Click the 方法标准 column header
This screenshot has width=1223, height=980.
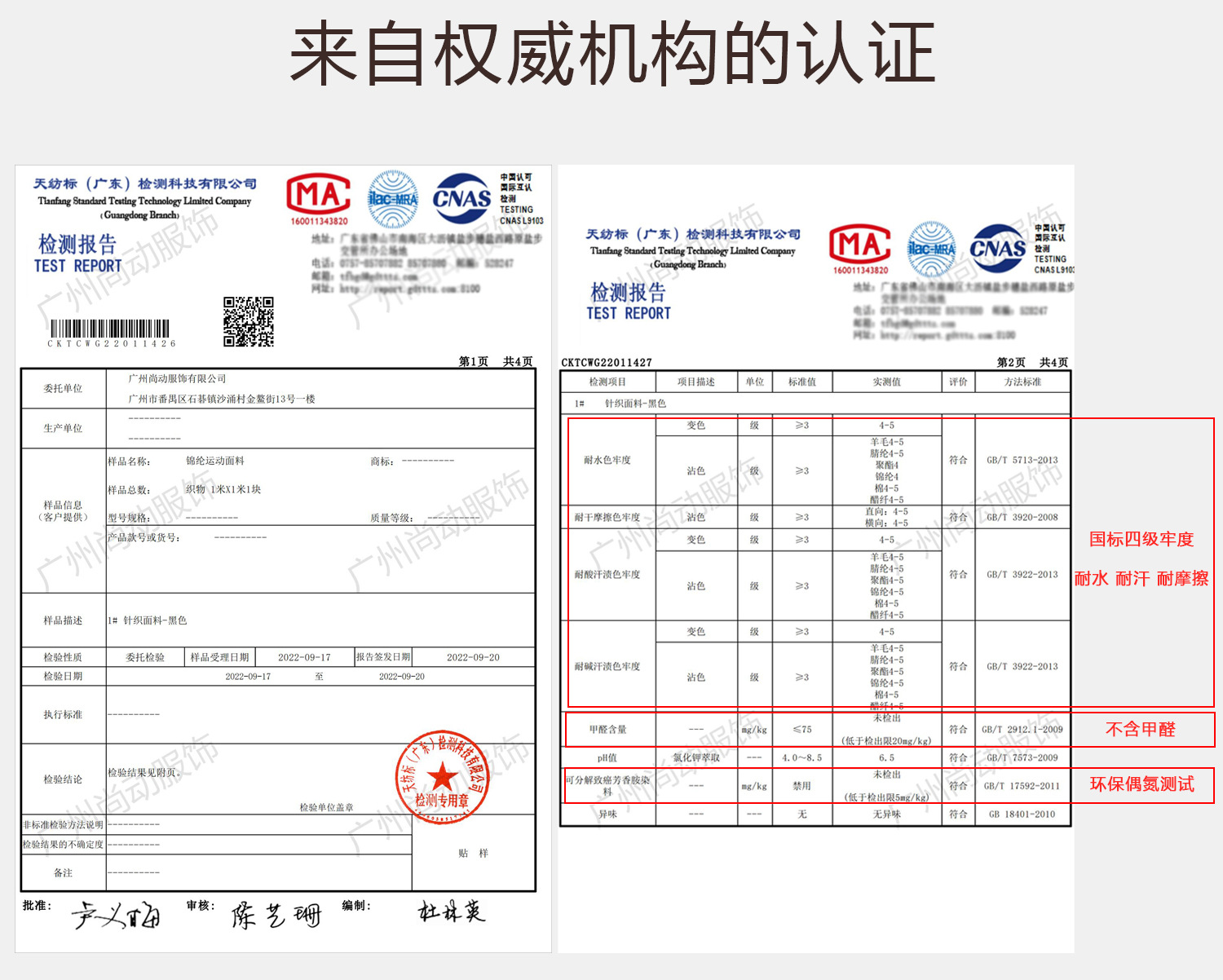[1022, 382]
